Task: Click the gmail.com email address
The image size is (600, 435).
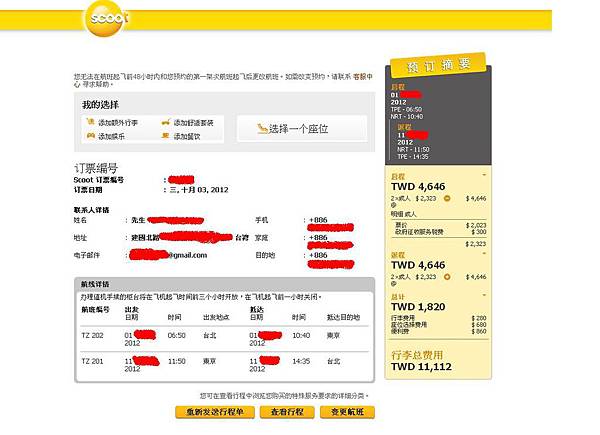Action: point(169,255)
